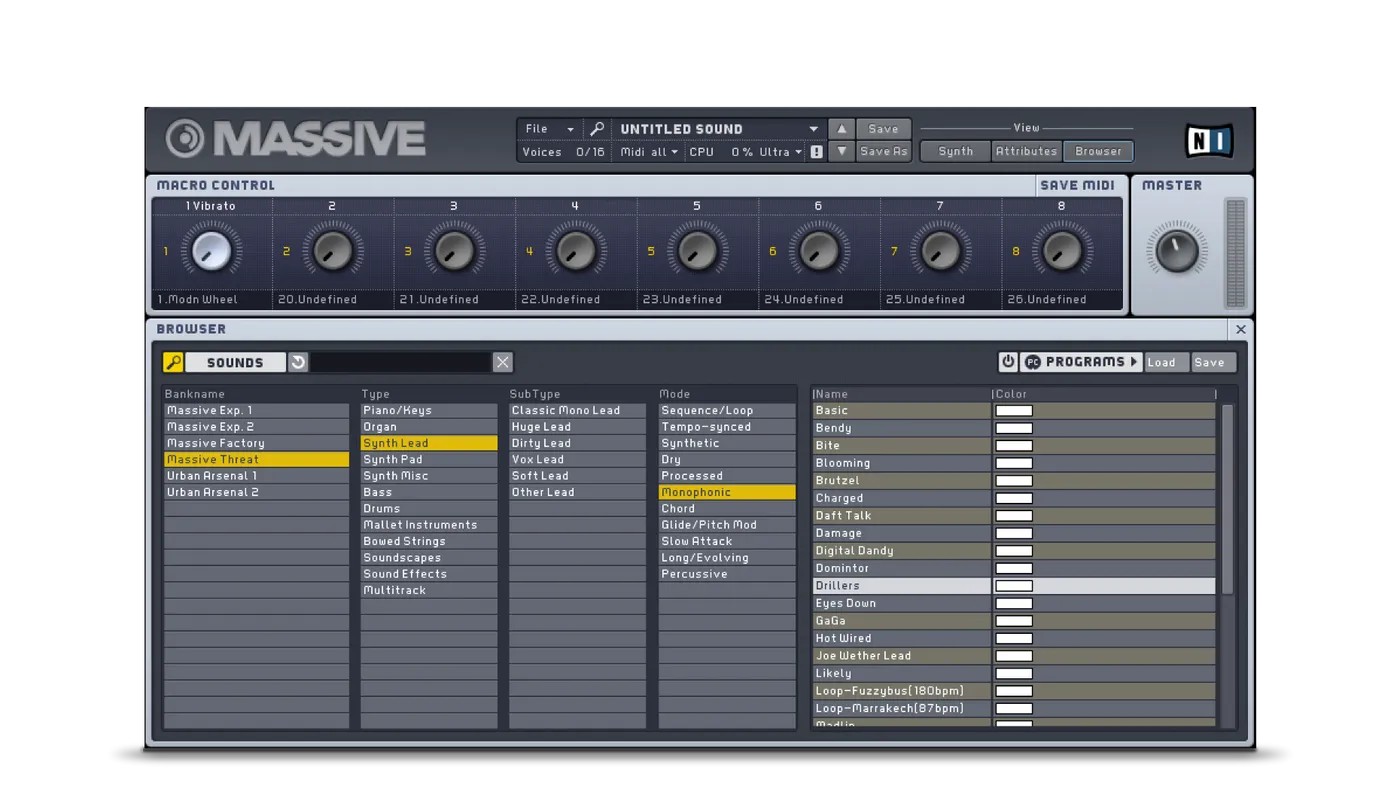Close the Browser panel

pyautogui.click(x=1241, y=329)
